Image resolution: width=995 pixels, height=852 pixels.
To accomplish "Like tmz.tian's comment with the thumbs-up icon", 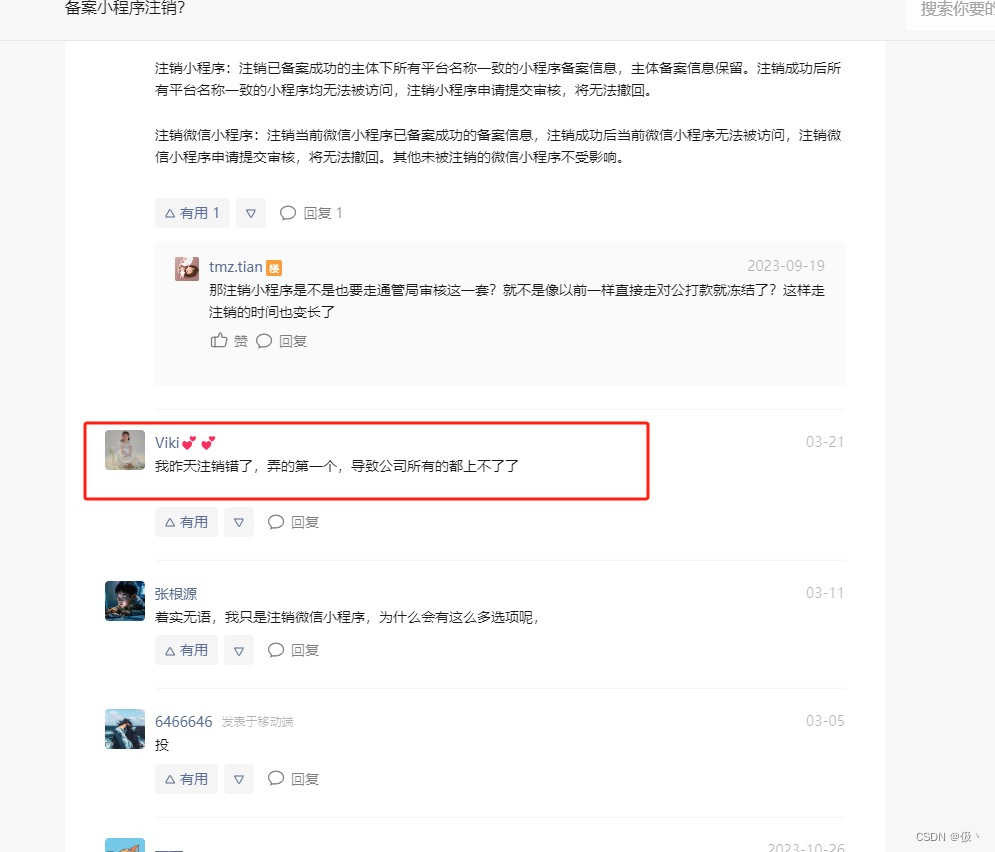I will [228, 341].
